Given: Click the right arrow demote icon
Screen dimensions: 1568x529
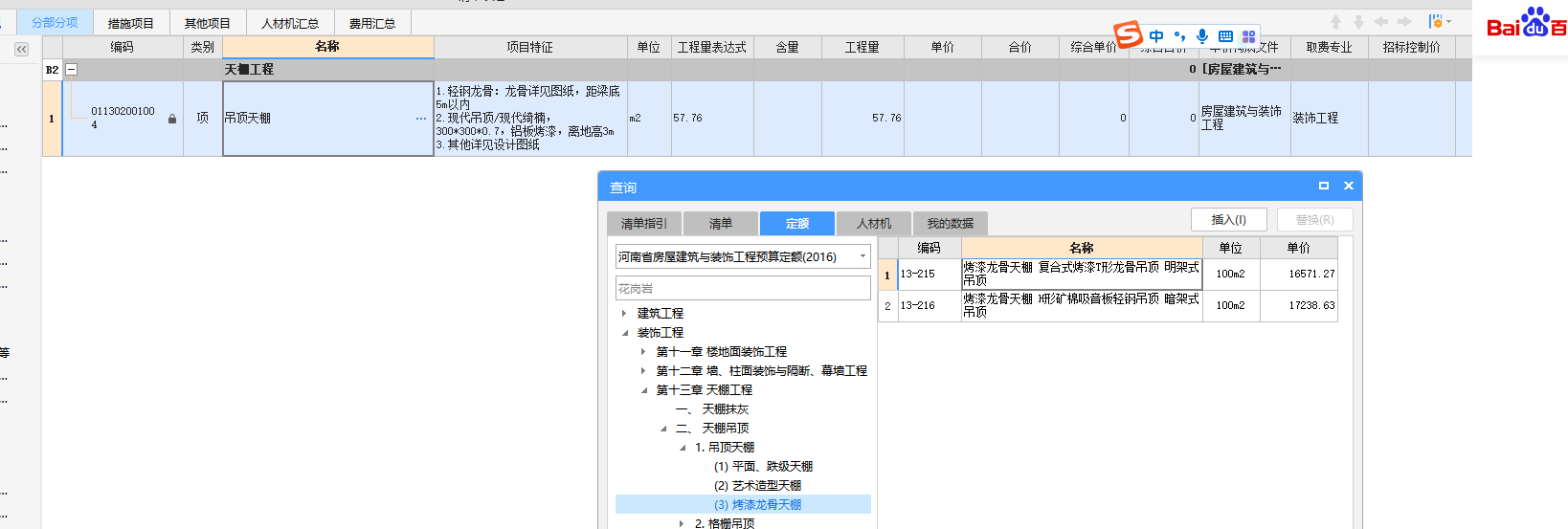Looking at the screenshot, I should (x=1404, y=22).
